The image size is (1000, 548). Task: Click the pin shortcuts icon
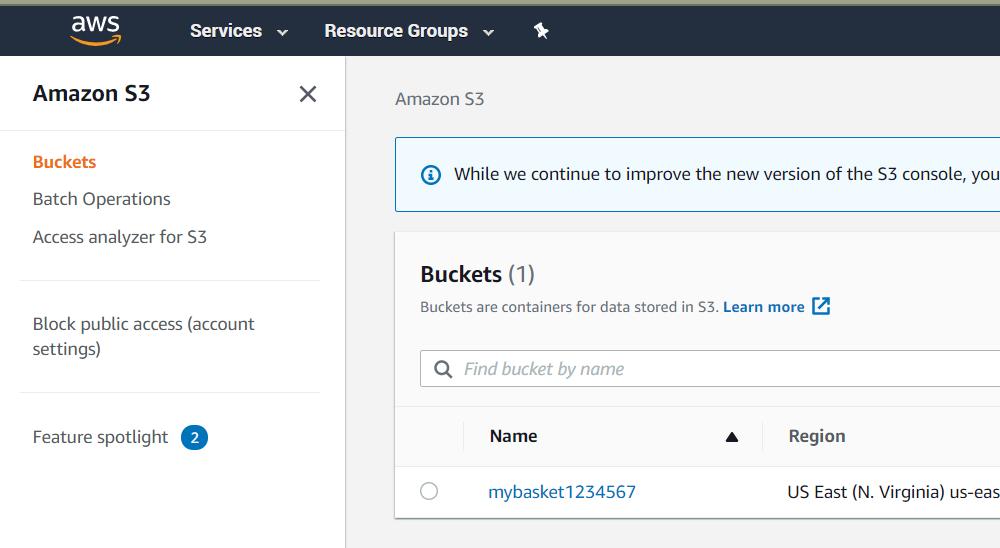coord(541,31)
